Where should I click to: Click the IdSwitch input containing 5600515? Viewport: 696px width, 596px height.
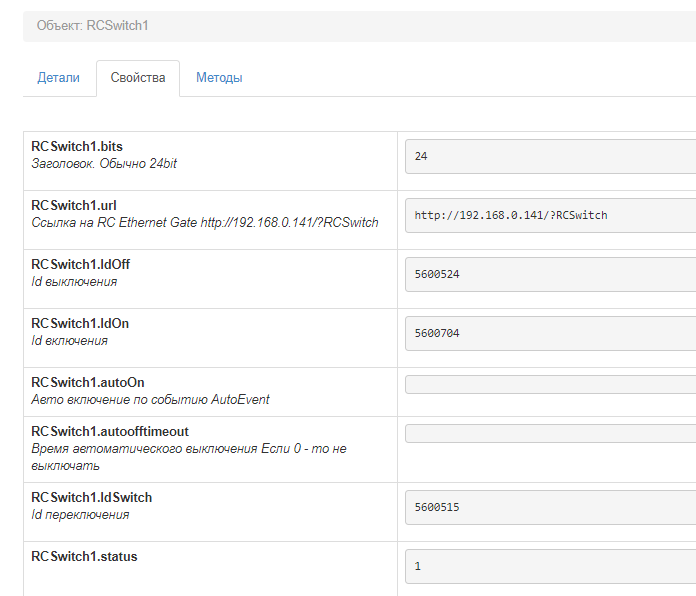(550, 508)
